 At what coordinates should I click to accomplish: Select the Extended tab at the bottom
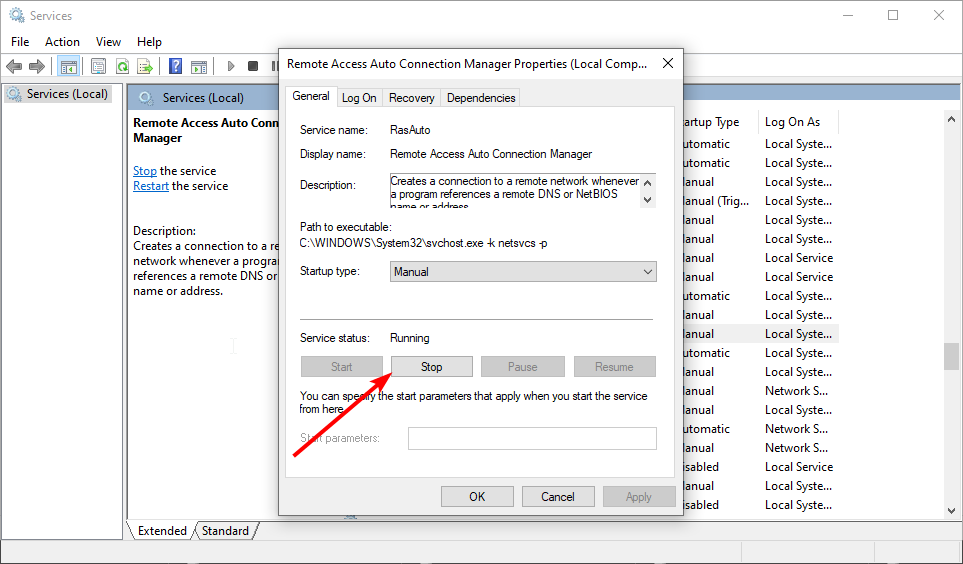[162, 531]
